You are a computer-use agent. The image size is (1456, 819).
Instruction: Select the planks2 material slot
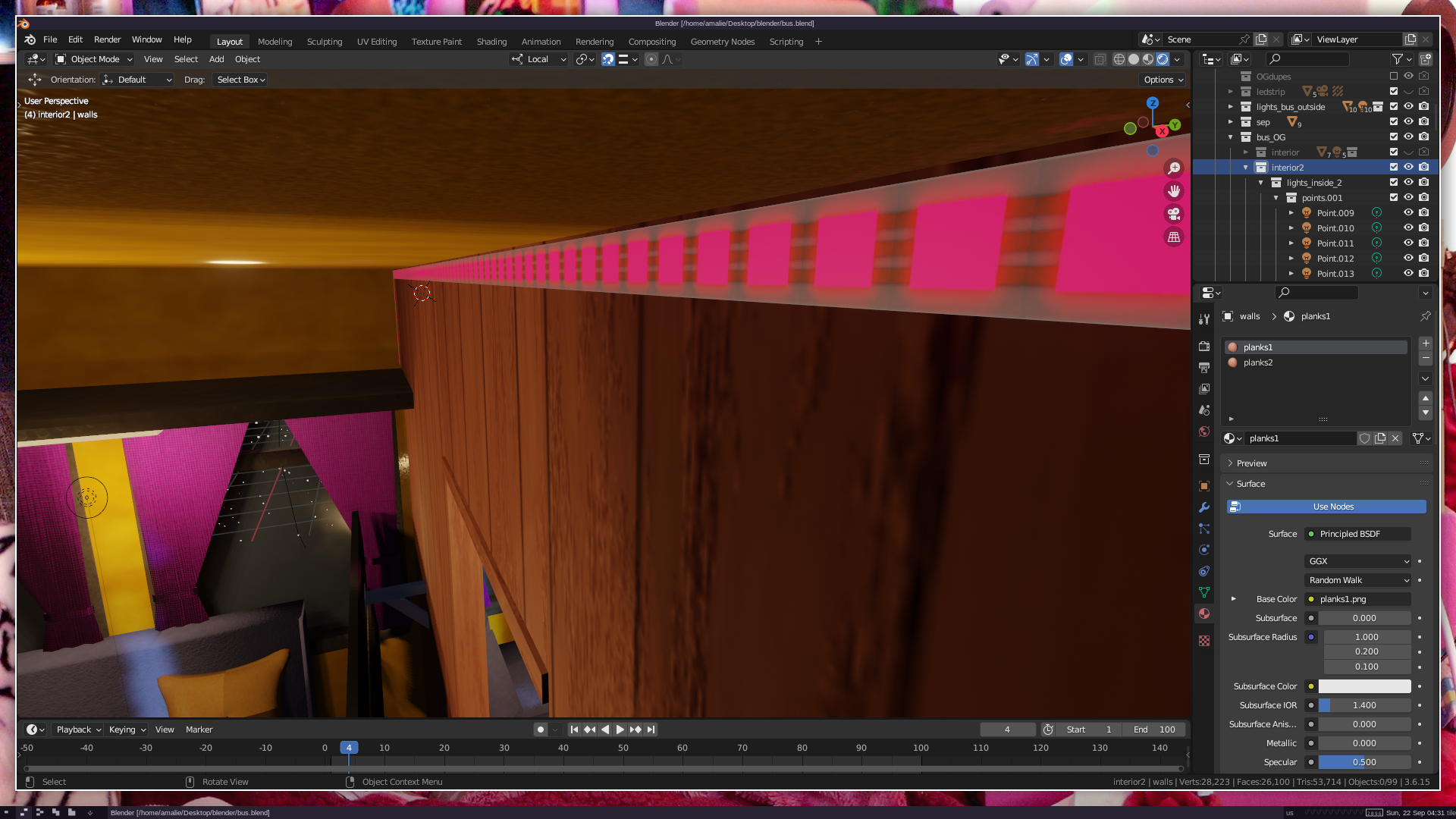(1258, 362)
